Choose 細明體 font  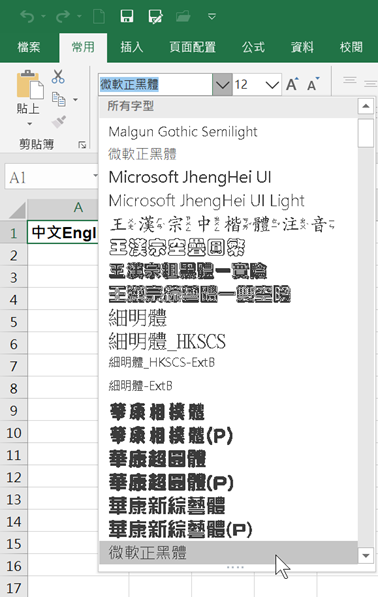click(228, 318)
